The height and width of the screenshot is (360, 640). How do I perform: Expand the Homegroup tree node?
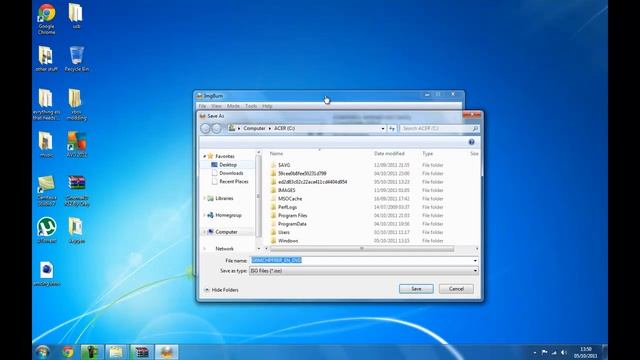(204, 215)
